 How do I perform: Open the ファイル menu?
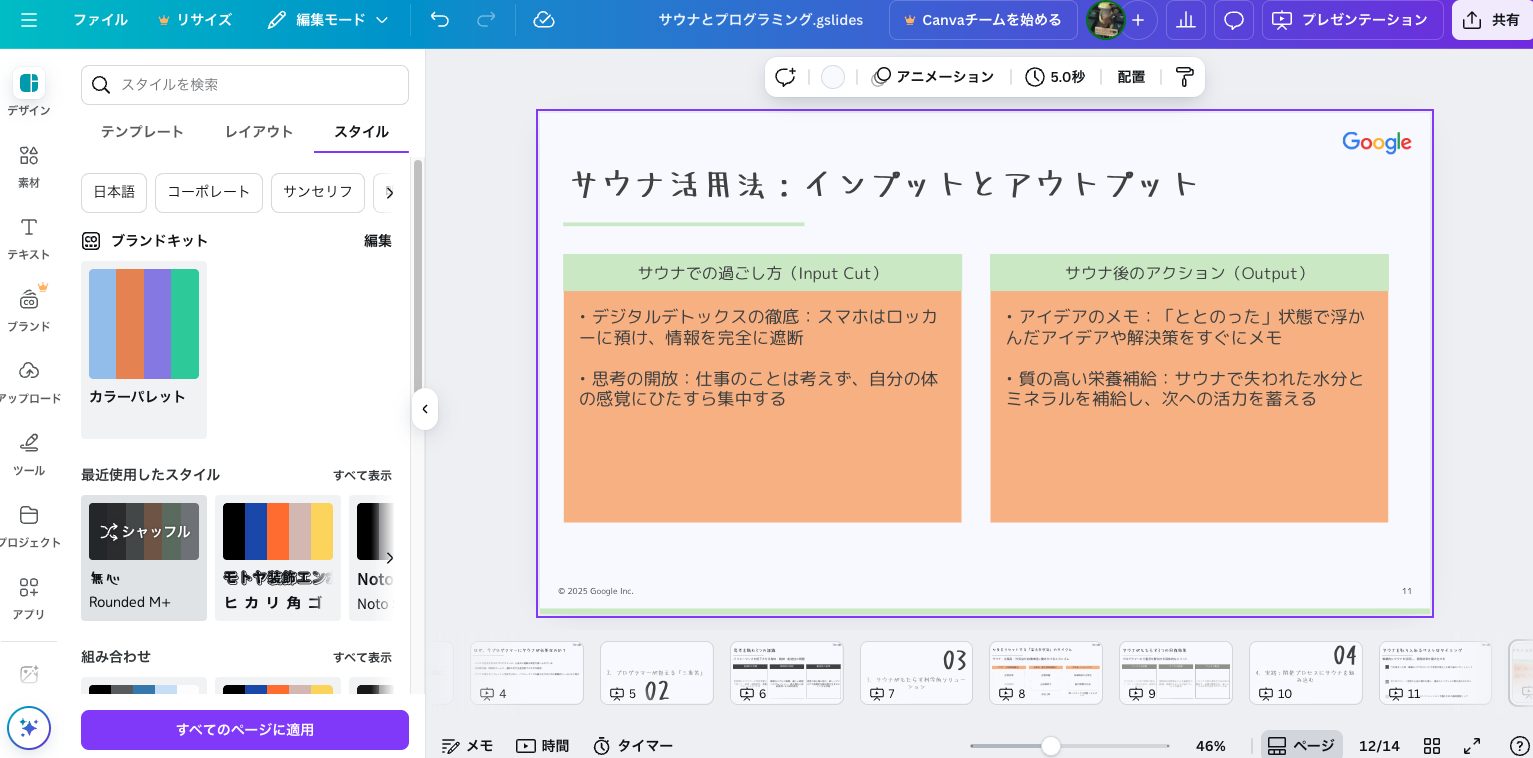100,20
